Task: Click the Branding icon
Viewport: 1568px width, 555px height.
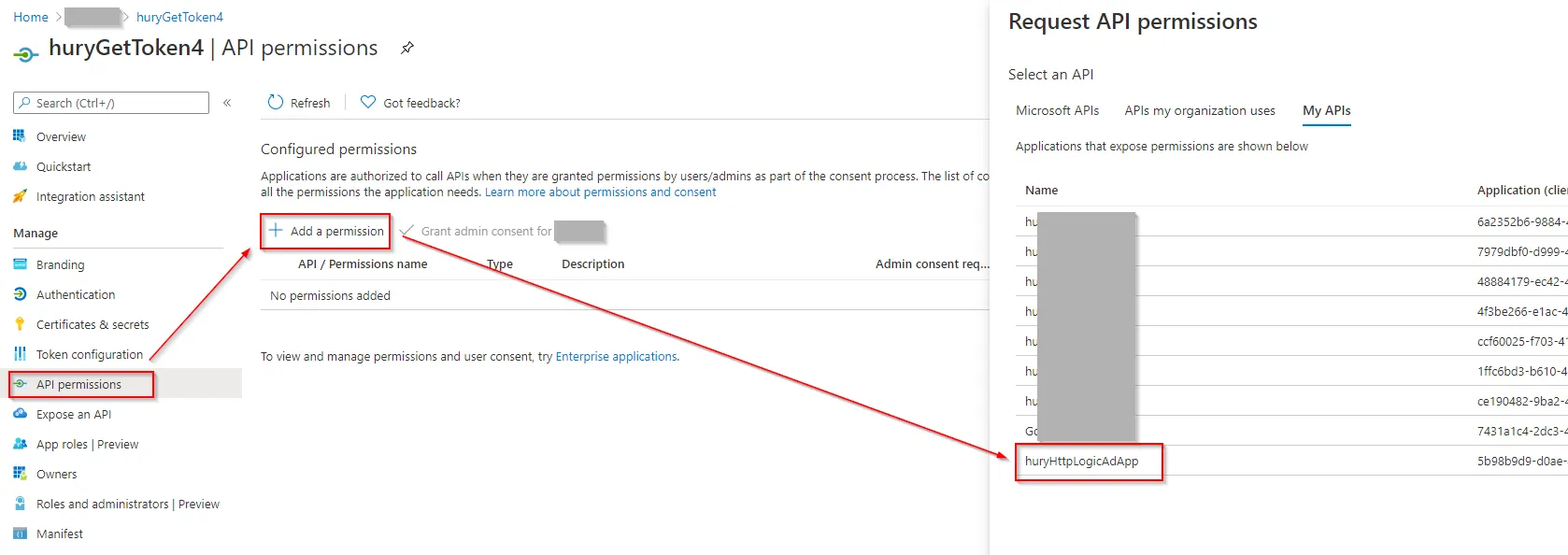Action: tap(20, 264)
